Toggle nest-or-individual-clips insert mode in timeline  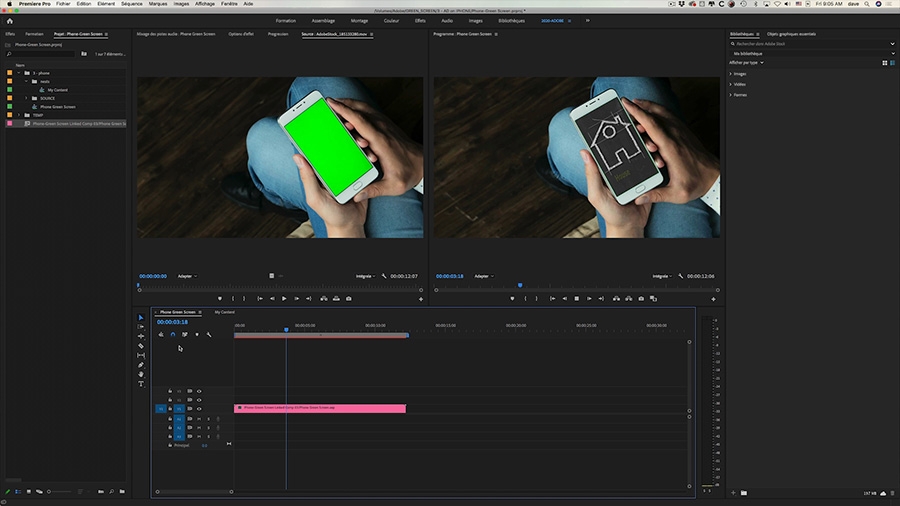pos(161,334)
